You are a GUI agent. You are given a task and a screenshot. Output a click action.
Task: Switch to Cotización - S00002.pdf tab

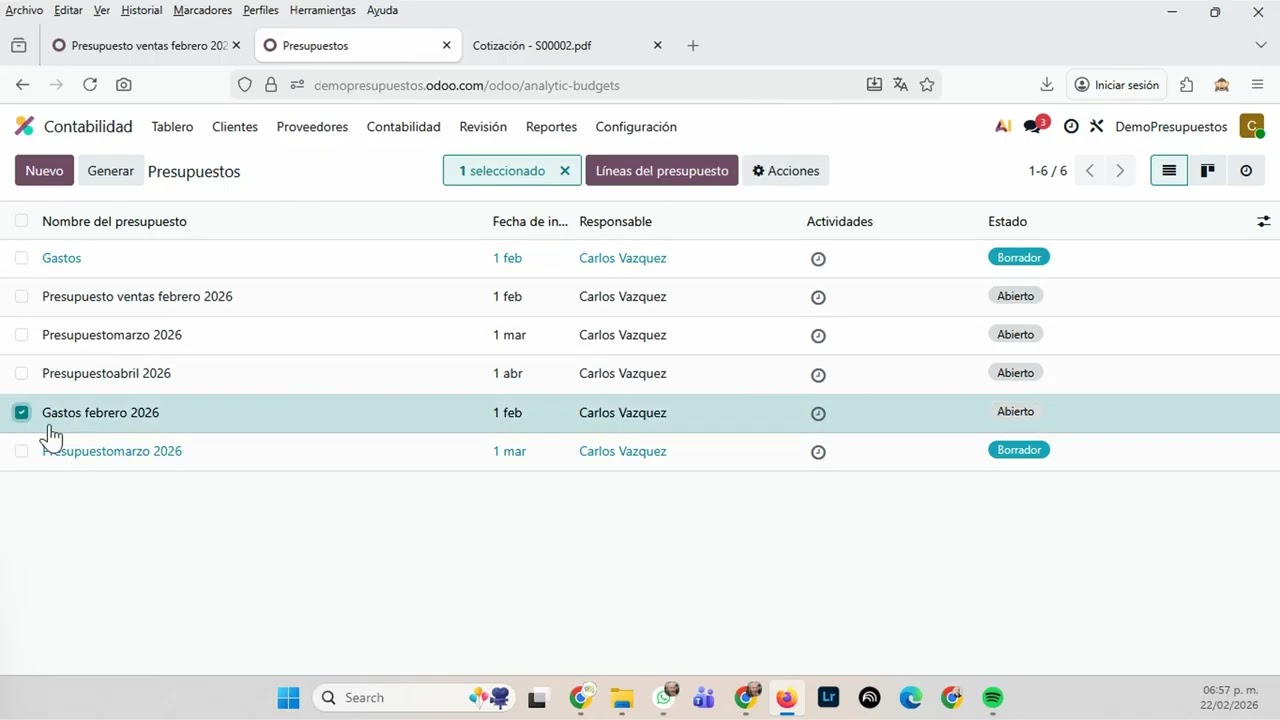click(x=567, y=45)
